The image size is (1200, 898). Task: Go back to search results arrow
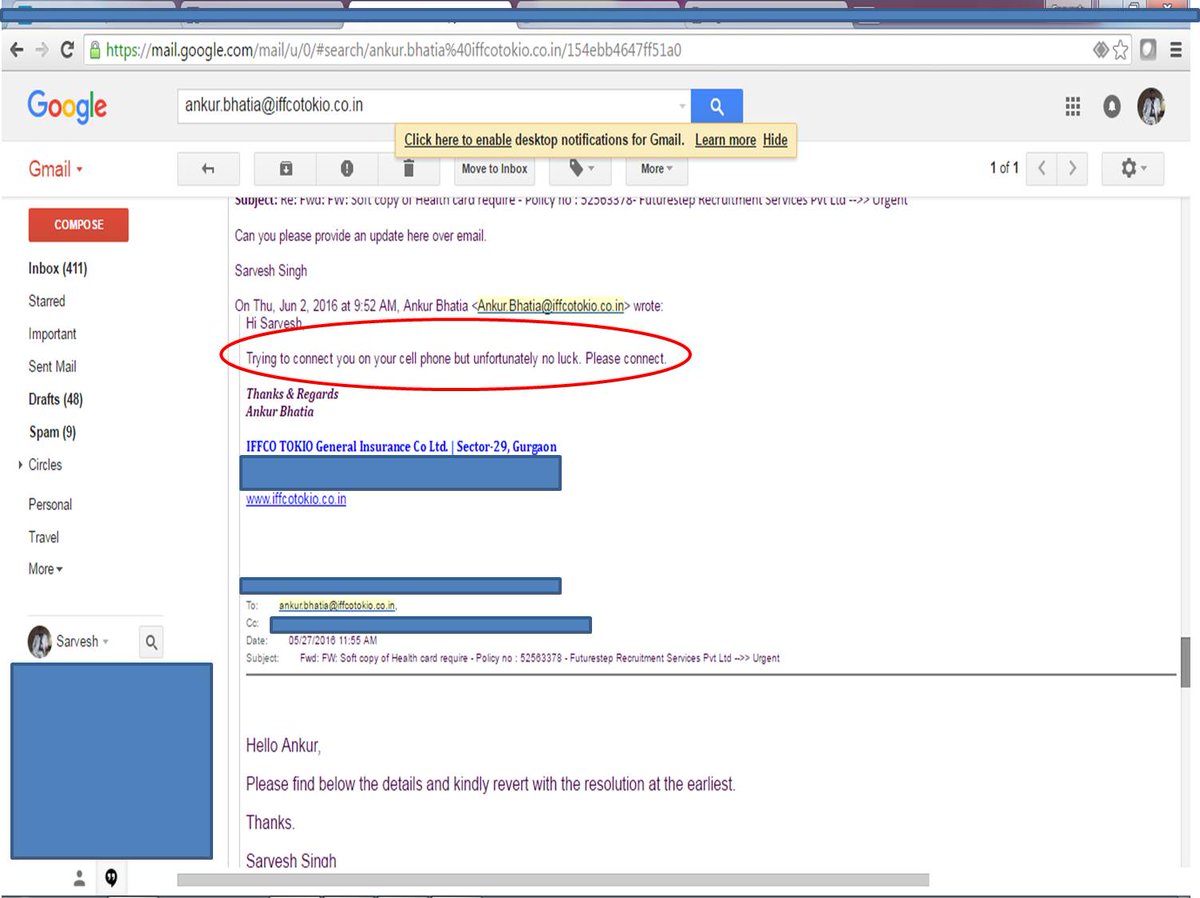208,169
